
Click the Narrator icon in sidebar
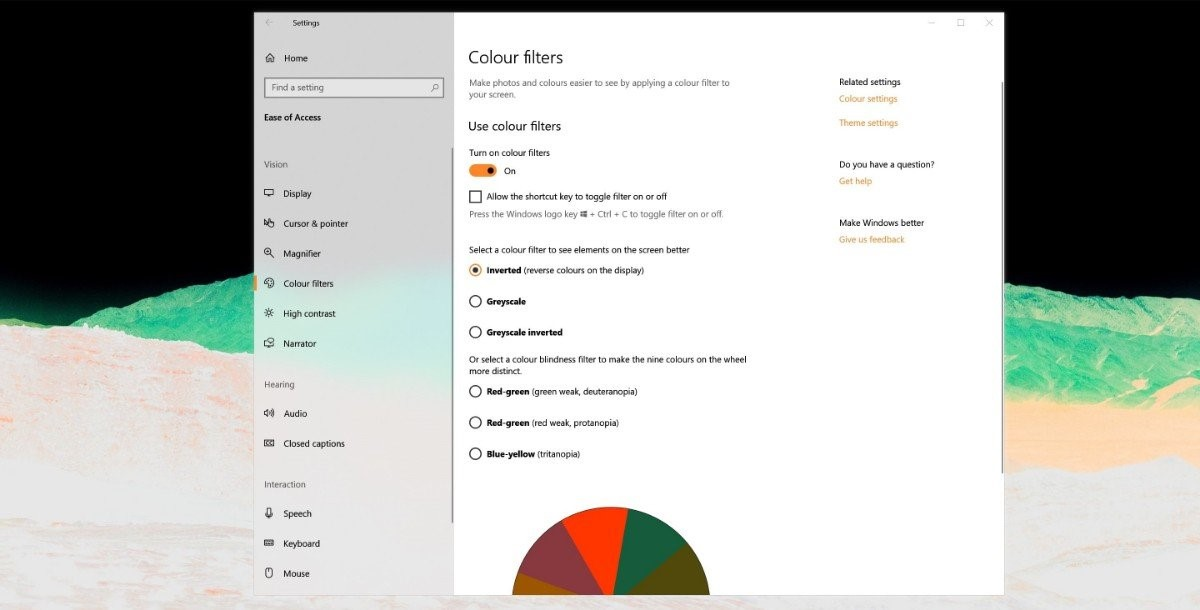(x=270, y=343)
